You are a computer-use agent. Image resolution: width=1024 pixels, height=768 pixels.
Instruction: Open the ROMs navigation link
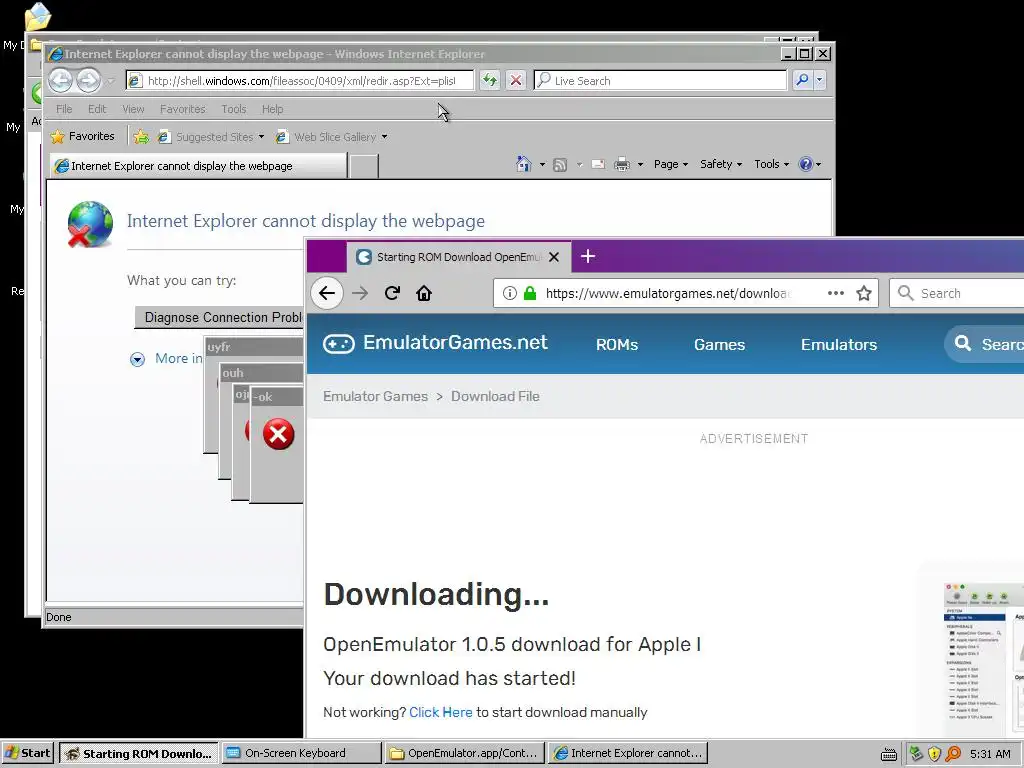[616, 344]
